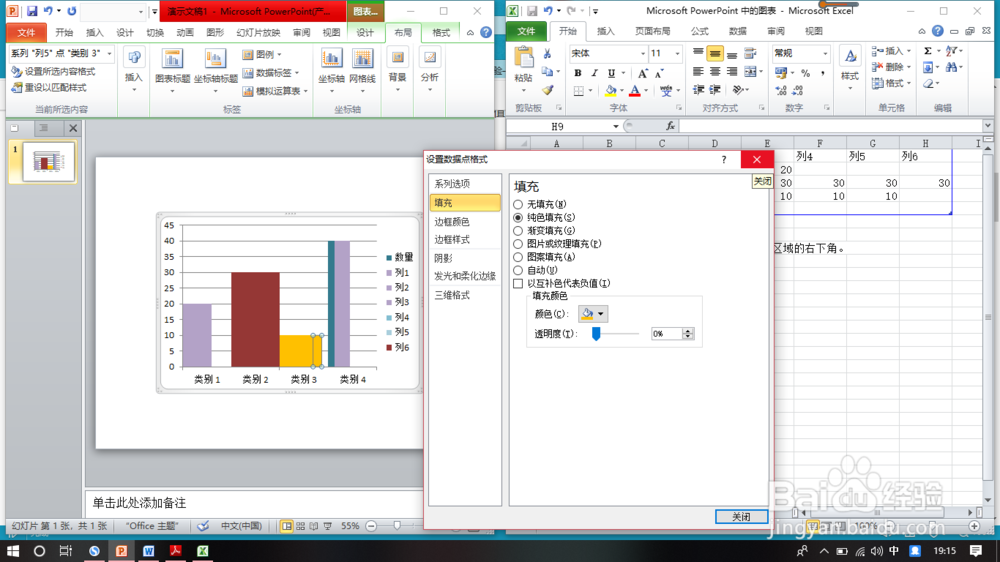Click the Chart Title icon in PowerPoint ribbon
Screen dimensions: 1000x562
point(172,60)
